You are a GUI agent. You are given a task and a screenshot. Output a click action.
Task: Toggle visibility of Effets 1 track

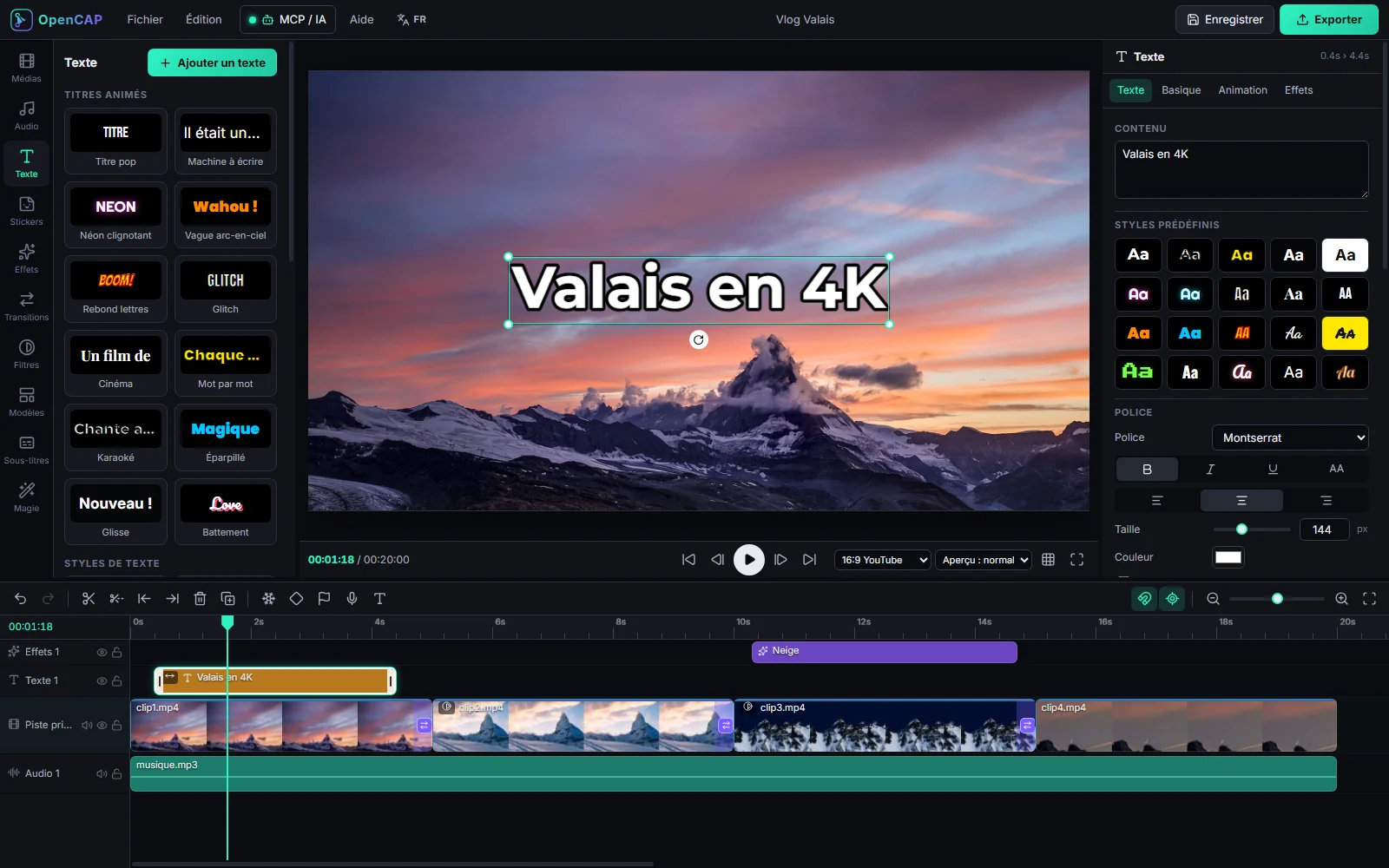click(102, 652)
